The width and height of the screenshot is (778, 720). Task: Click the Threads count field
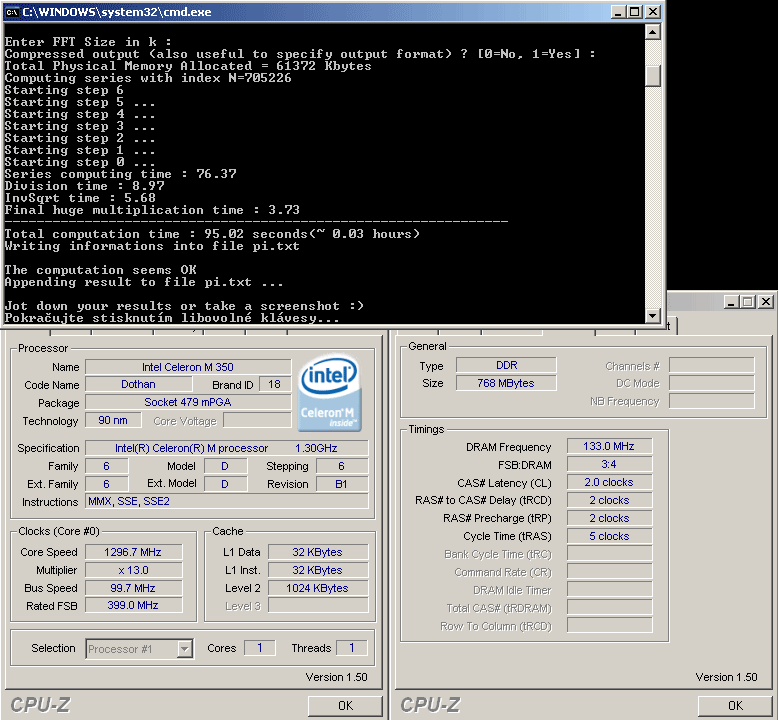tap(352, 648)
